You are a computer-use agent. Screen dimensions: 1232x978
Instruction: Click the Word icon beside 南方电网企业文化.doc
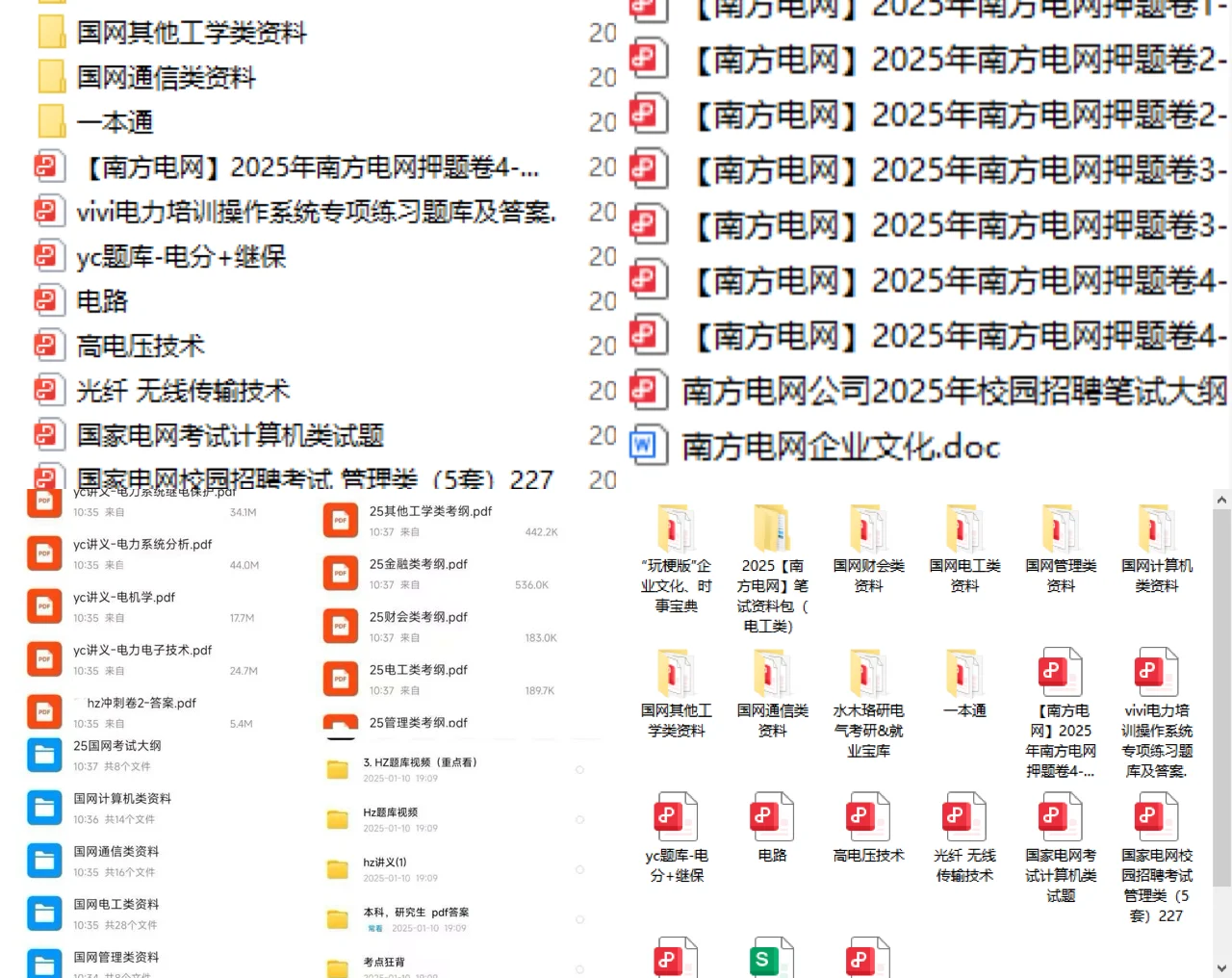click(x=648, y=445)
